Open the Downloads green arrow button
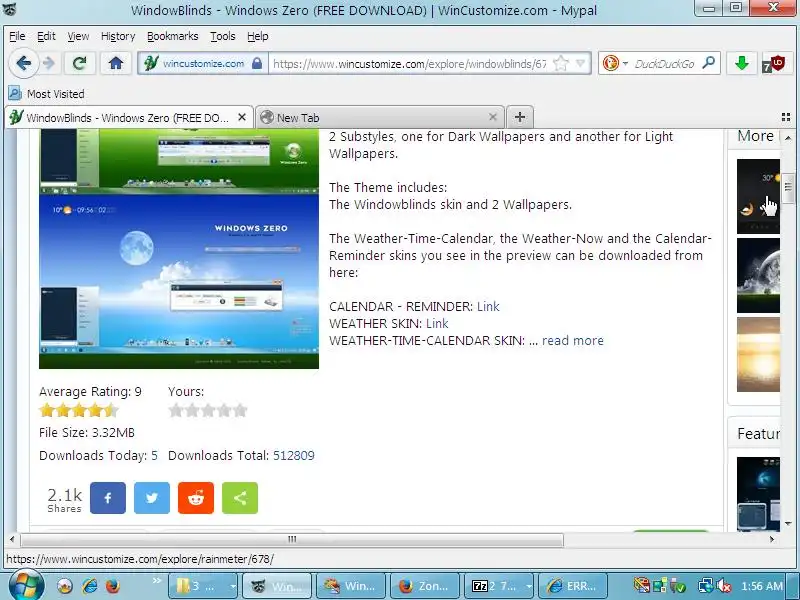The height and width of the screenshot is (600, 800). pos(742,63)
